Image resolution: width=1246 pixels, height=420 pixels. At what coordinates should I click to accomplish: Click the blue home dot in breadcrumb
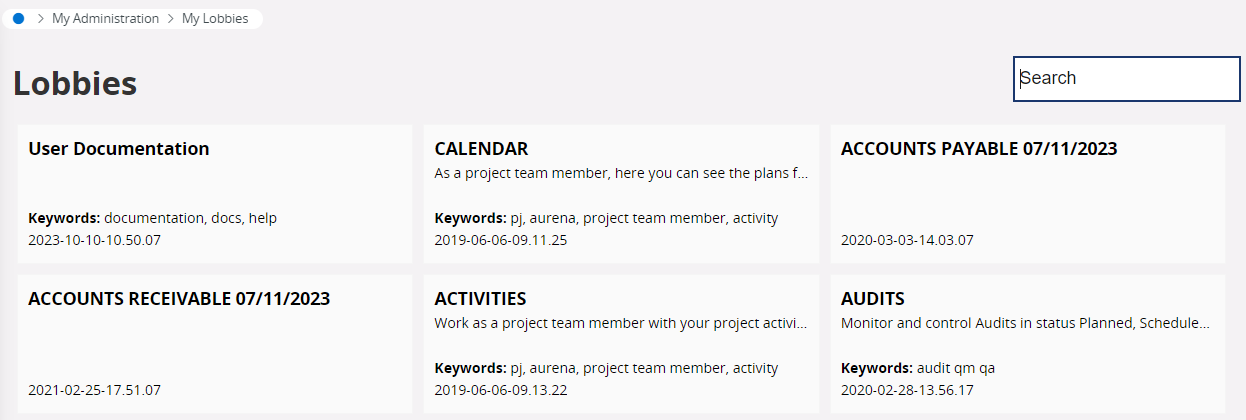(x=18, y=18)
